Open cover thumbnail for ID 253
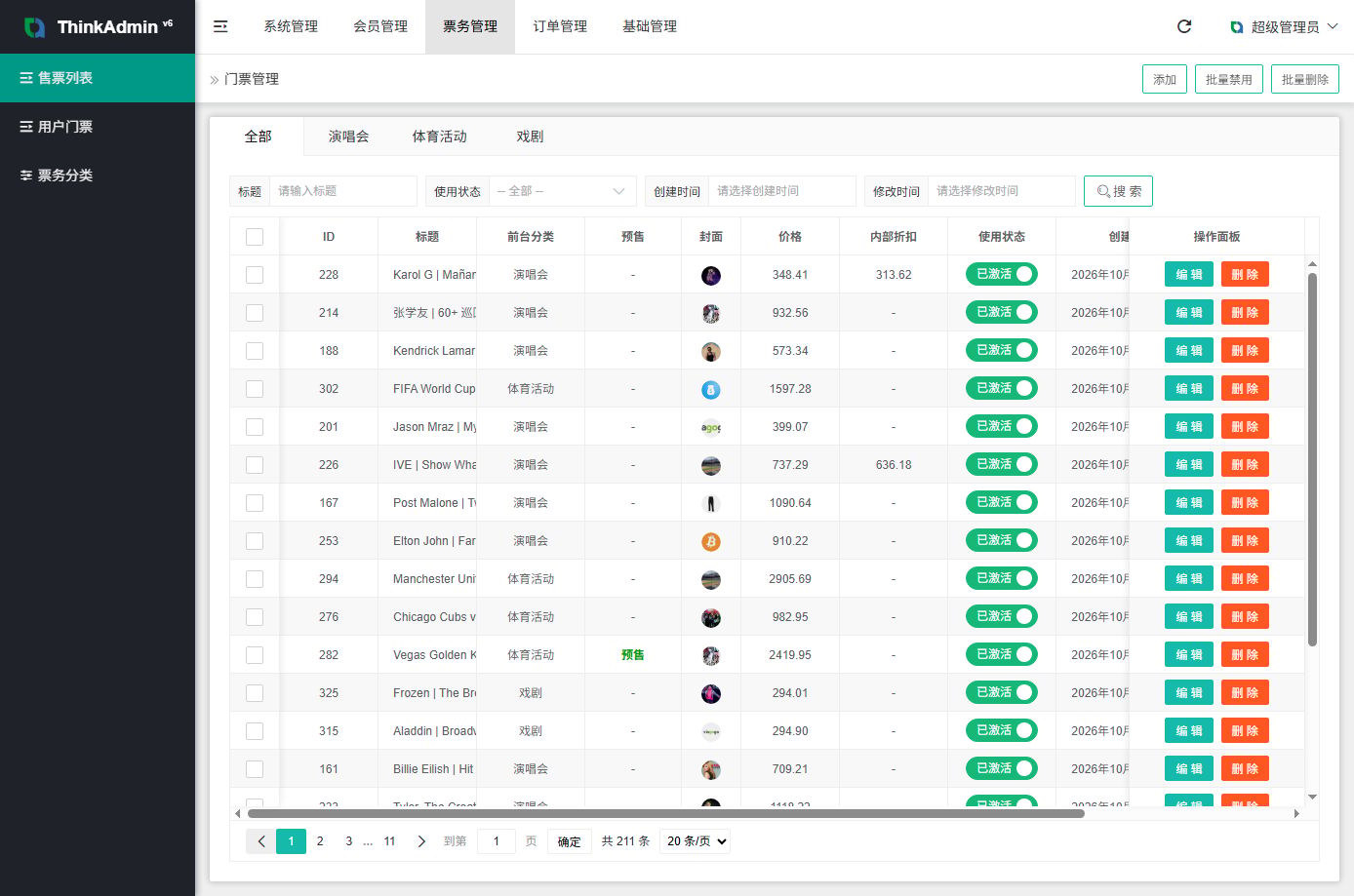Viewport: 1354px width, 896px height. (x=711, y=541)
